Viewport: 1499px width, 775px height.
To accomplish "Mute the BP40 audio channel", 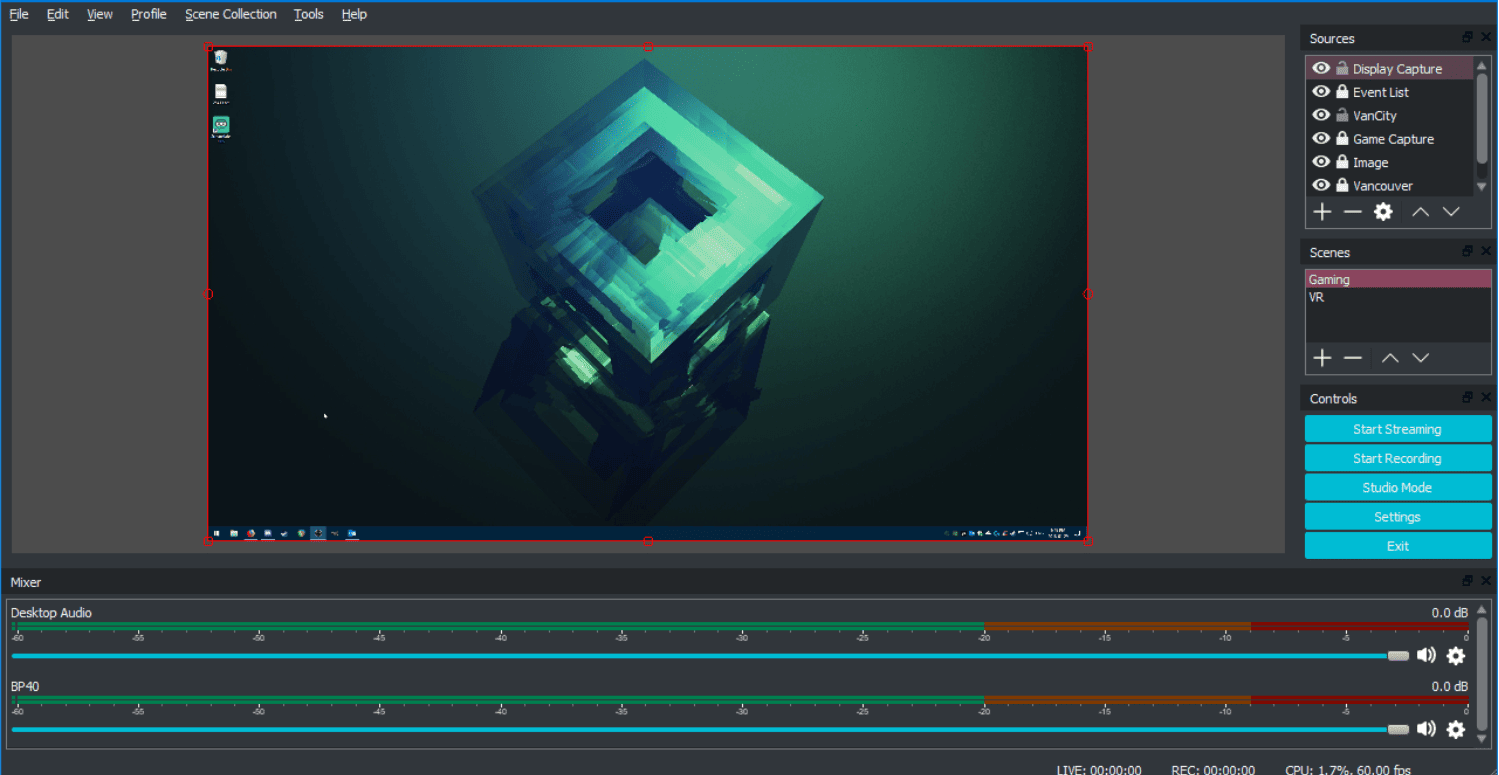I will (1426, 729).
